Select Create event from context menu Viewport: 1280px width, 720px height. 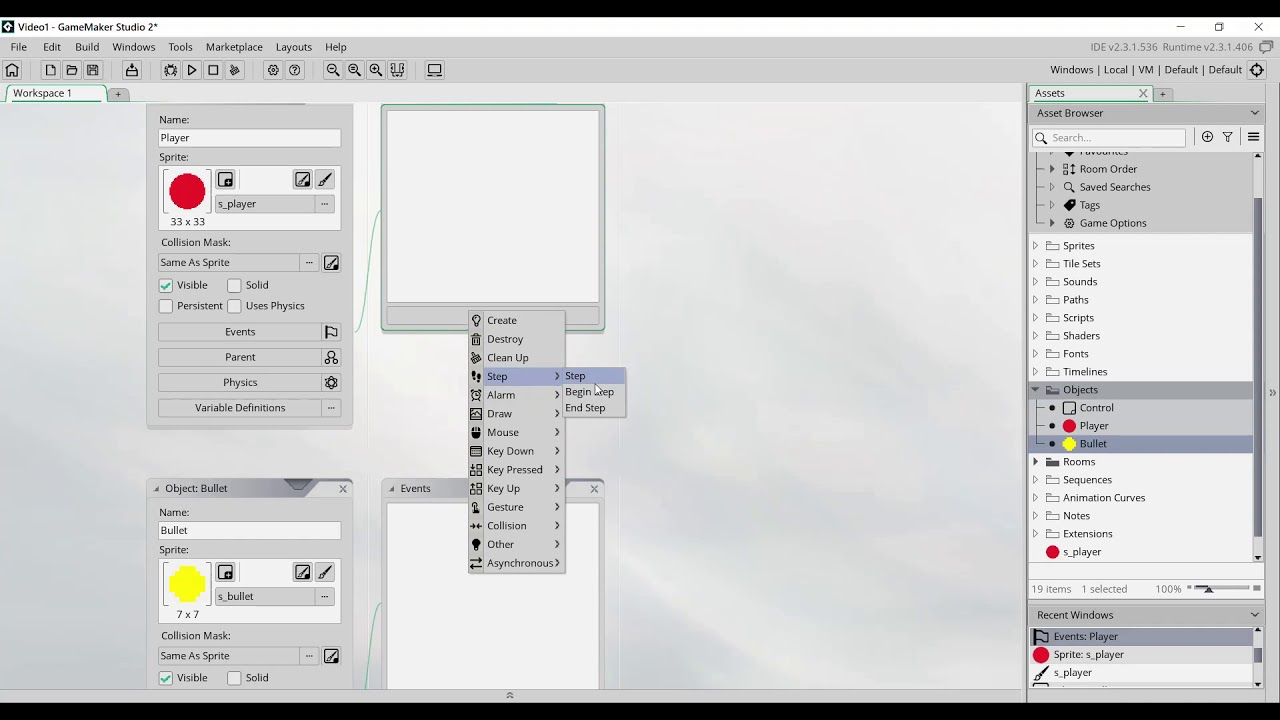516,321
